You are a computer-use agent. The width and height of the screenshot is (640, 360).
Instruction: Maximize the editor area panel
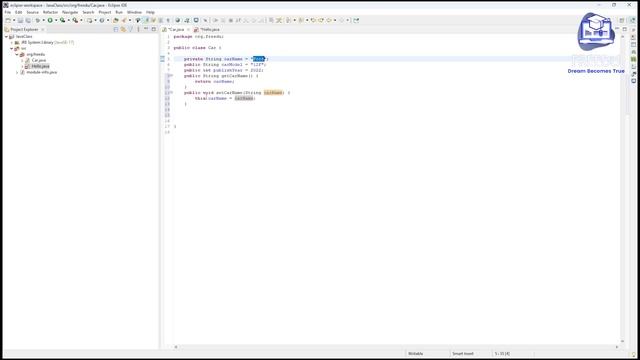(624, 29)
